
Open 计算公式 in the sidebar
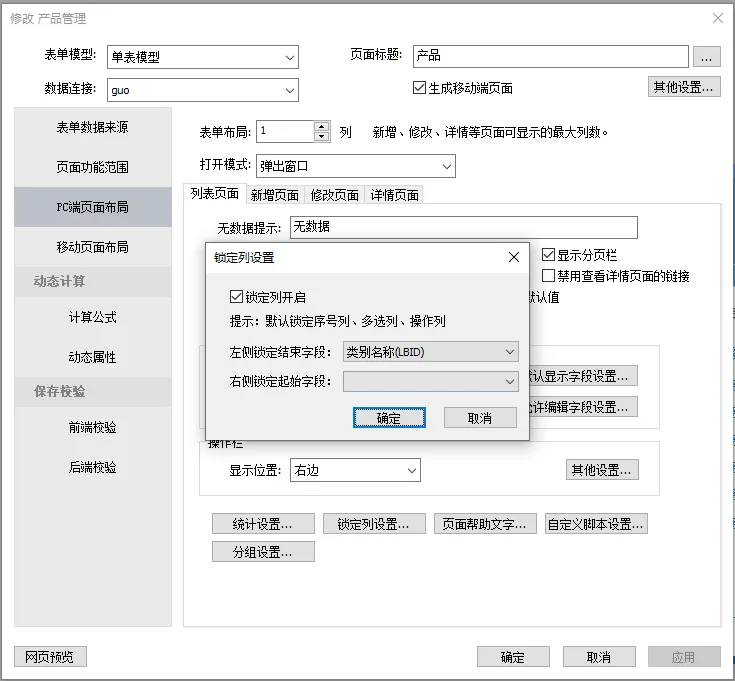click(92, 317)
